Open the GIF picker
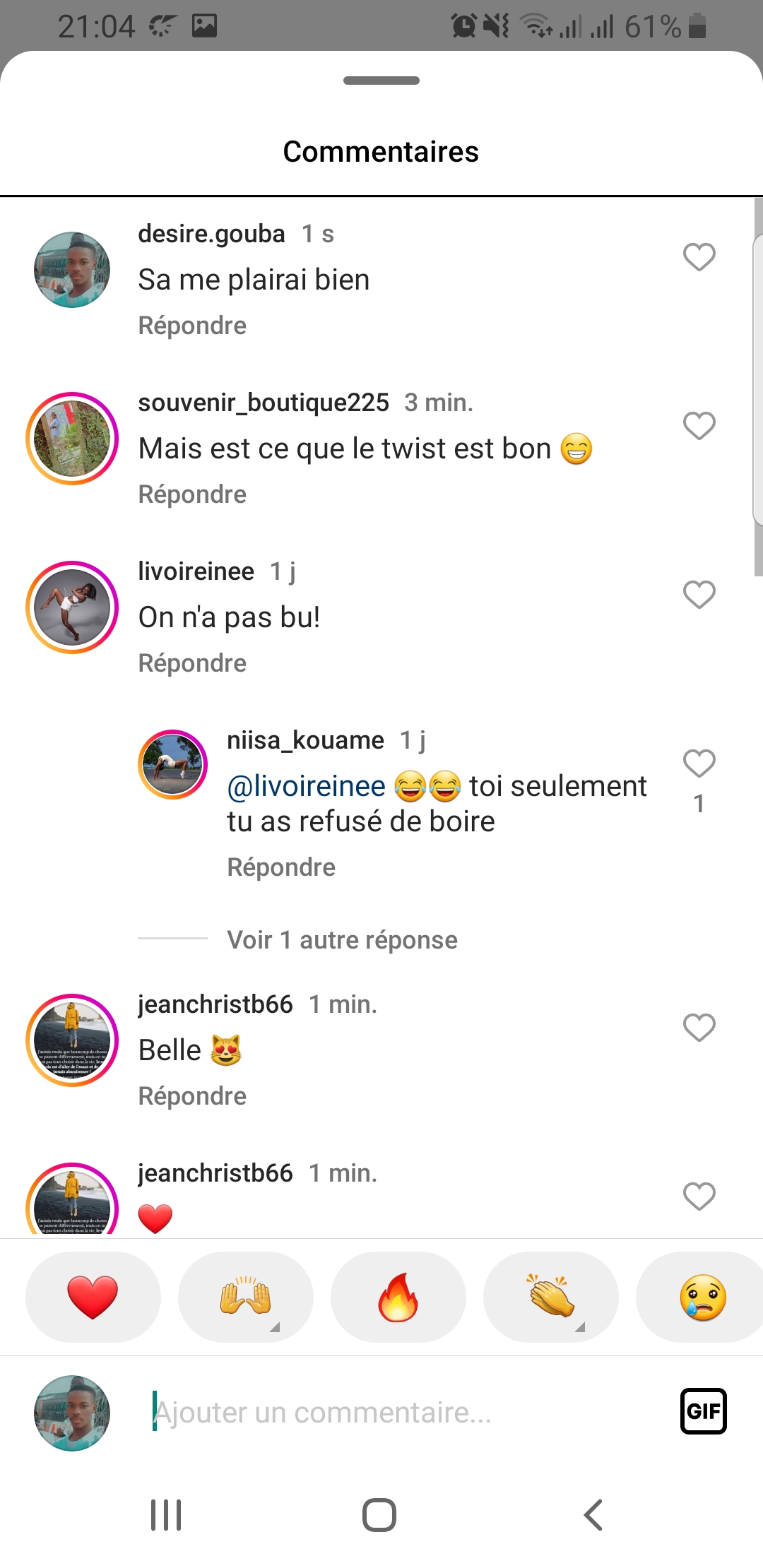 coord(703,1411)
